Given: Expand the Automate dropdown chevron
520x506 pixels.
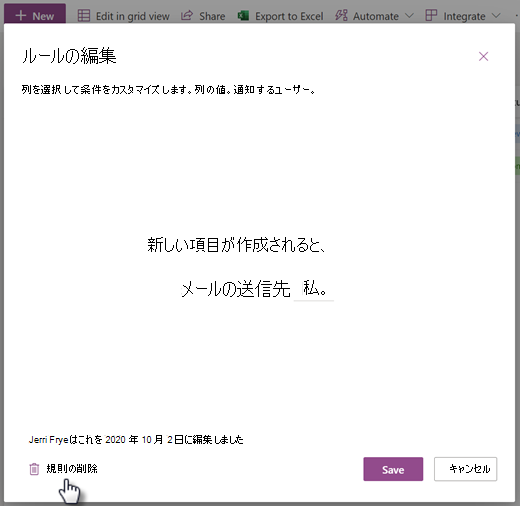Looking at the screenshot, I should click(x=409, y=16).
